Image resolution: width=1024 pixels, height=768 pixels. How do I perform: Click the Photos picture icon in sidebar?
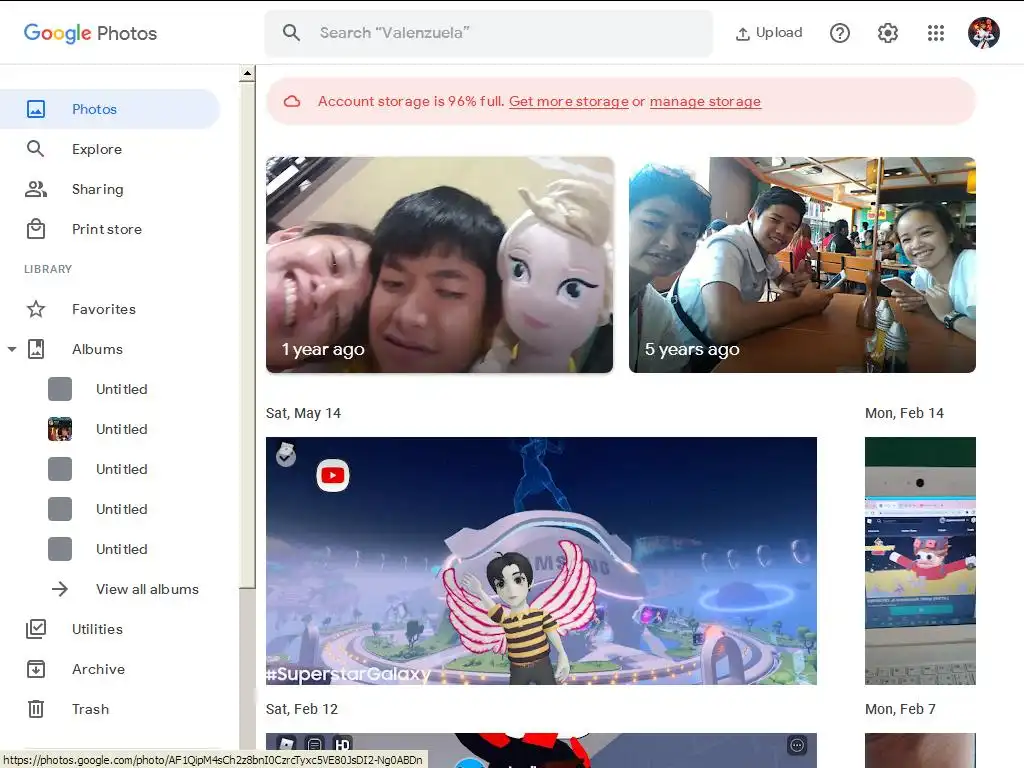tap(36, 109)
